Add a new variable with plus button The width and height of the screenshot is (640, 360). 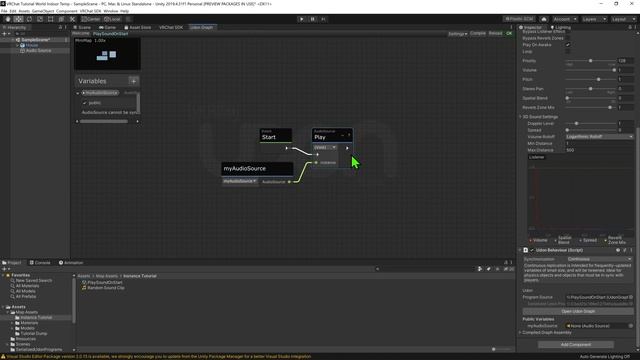pyautogui.click(x=133, y=81)
